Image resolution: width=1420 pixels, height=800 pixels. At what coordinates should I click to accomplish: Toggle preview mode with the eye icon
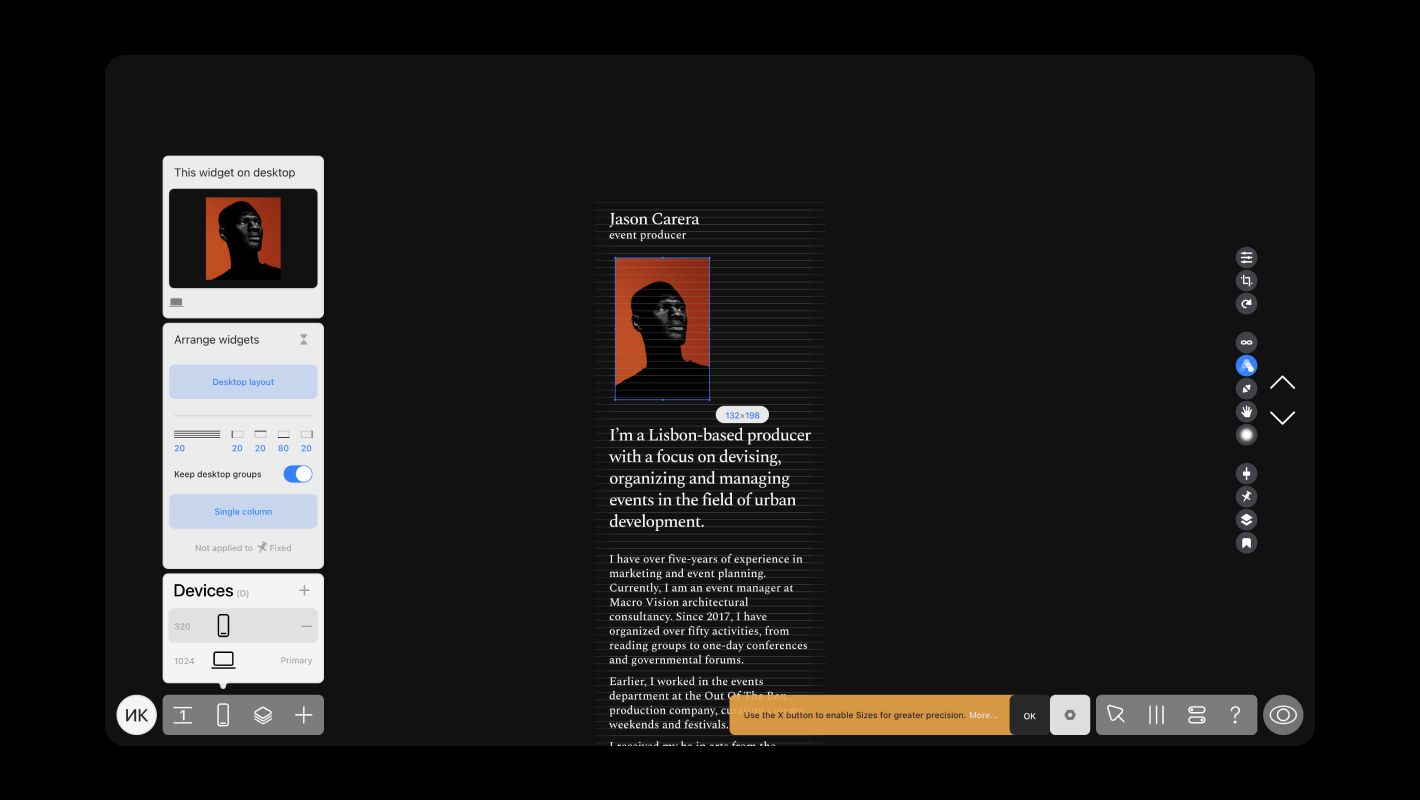point(1283,715)
